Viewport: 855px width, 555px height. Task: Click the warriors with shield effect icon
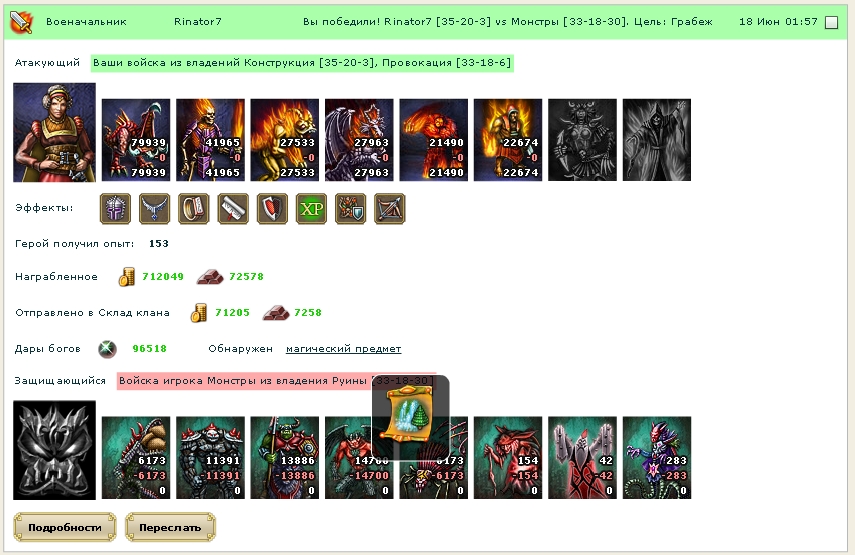[351, 209]
